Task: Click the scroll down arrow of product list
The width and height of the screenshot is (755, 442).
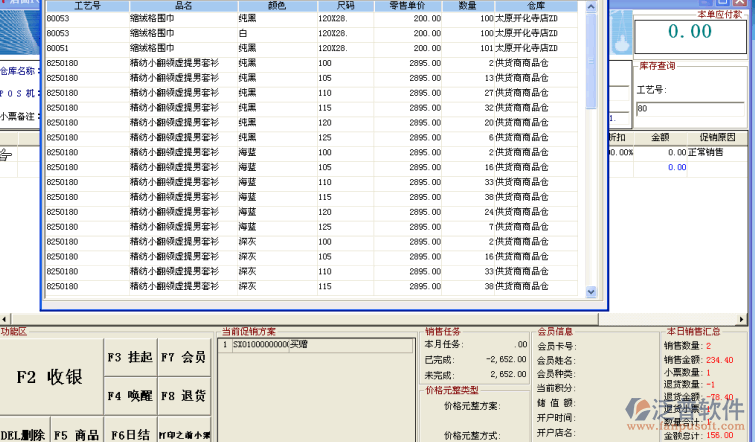Action: pyautogui.click(x=592, y=291)
